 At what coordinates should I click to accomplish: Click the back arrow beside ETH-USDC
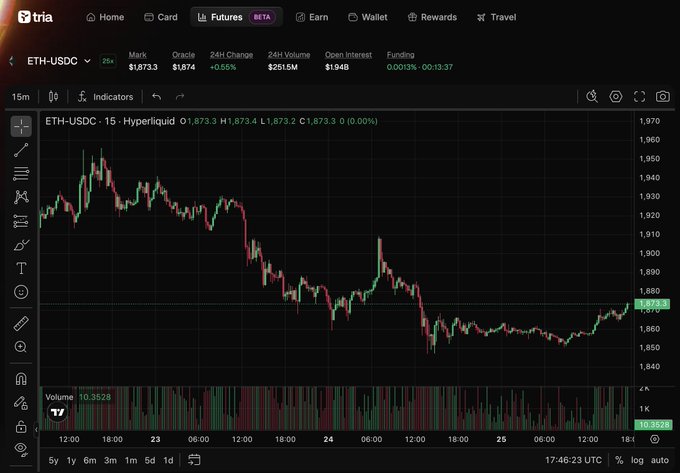pyautogui.click(x=12, y=61)
